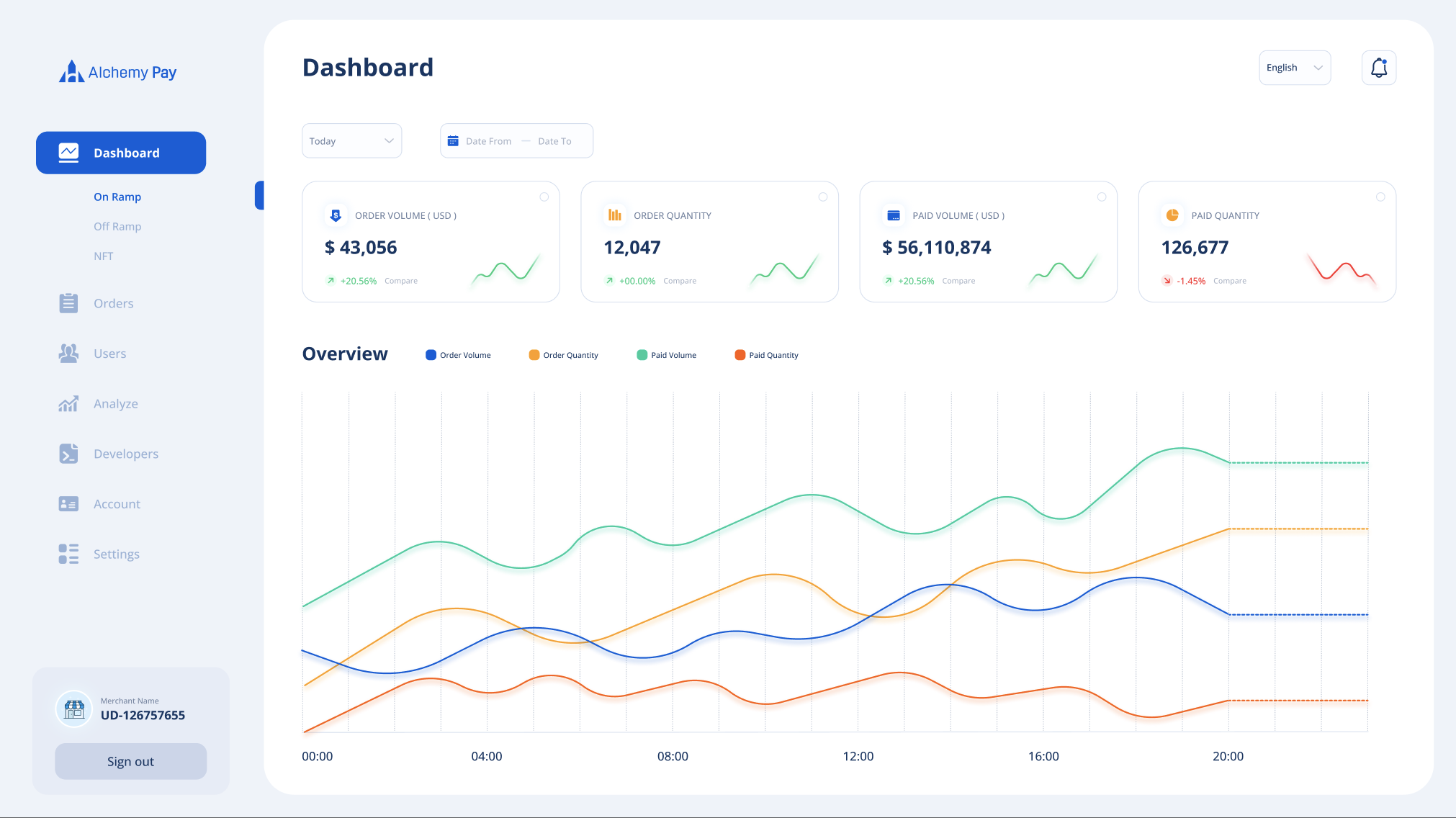Toggle the Paid Volume green legend swatch
Screen dimensions: 1456x818
[x=642, y=355]
